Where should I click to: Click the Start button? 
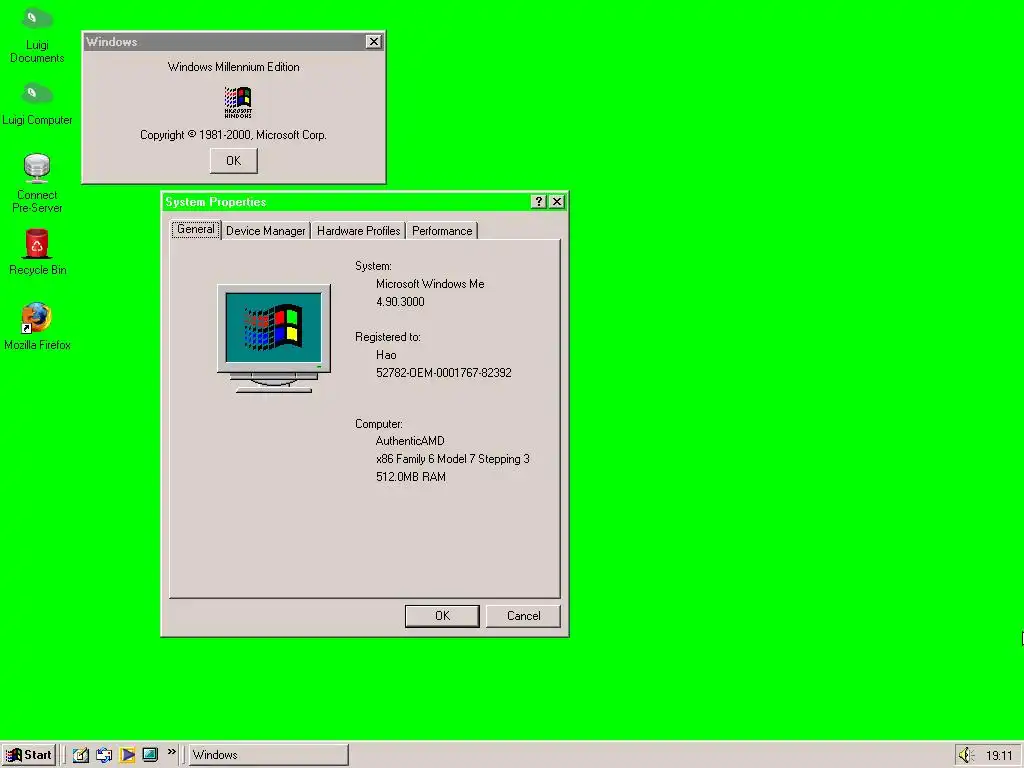click(x=29, y=755)
